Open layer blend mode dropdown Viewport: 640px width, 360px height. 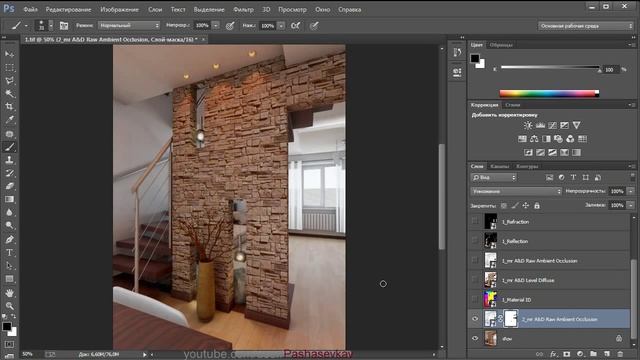[516, 191]
